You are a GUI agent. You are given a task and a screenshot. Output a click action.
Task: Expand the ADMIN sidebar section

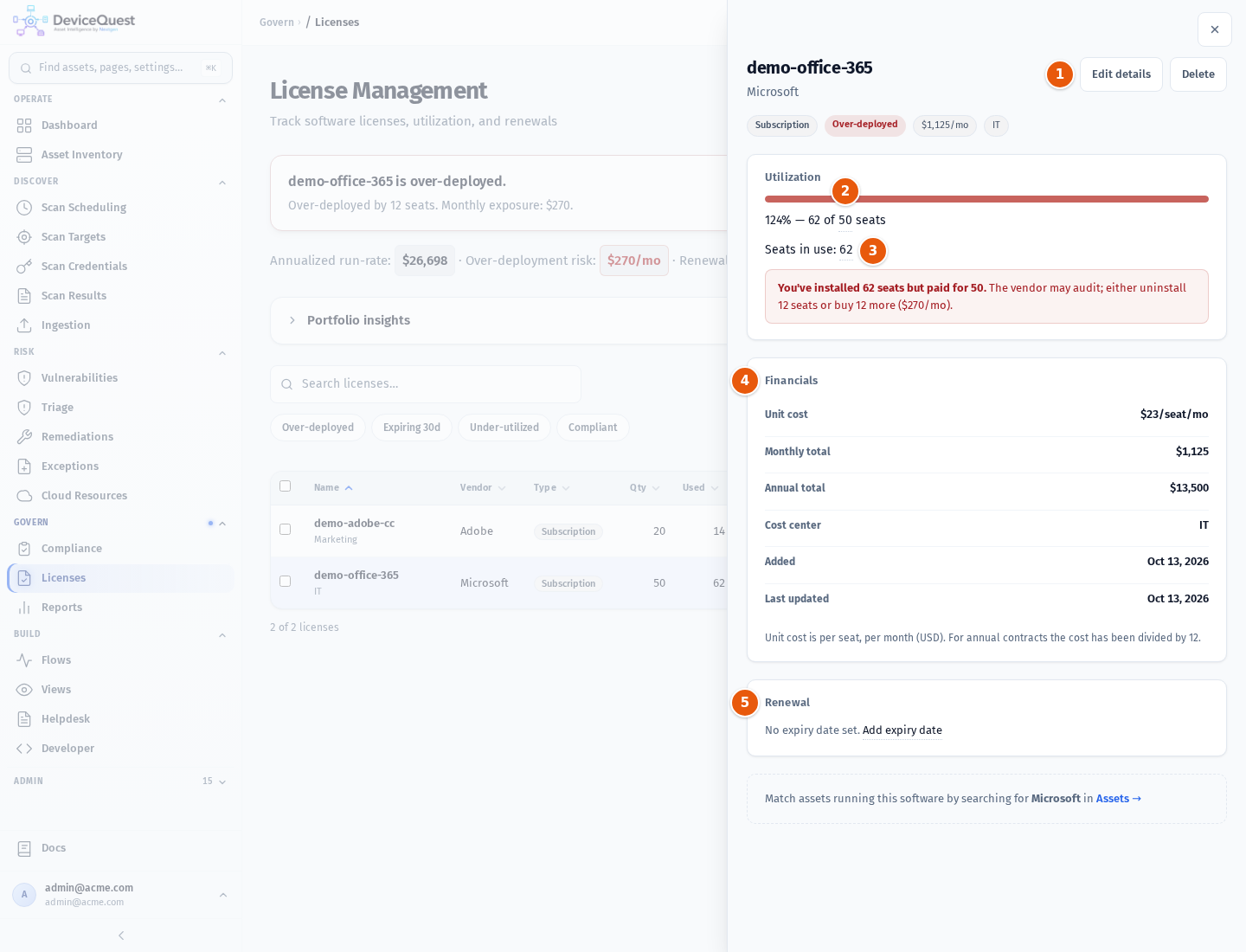click(x=222, y=782)
